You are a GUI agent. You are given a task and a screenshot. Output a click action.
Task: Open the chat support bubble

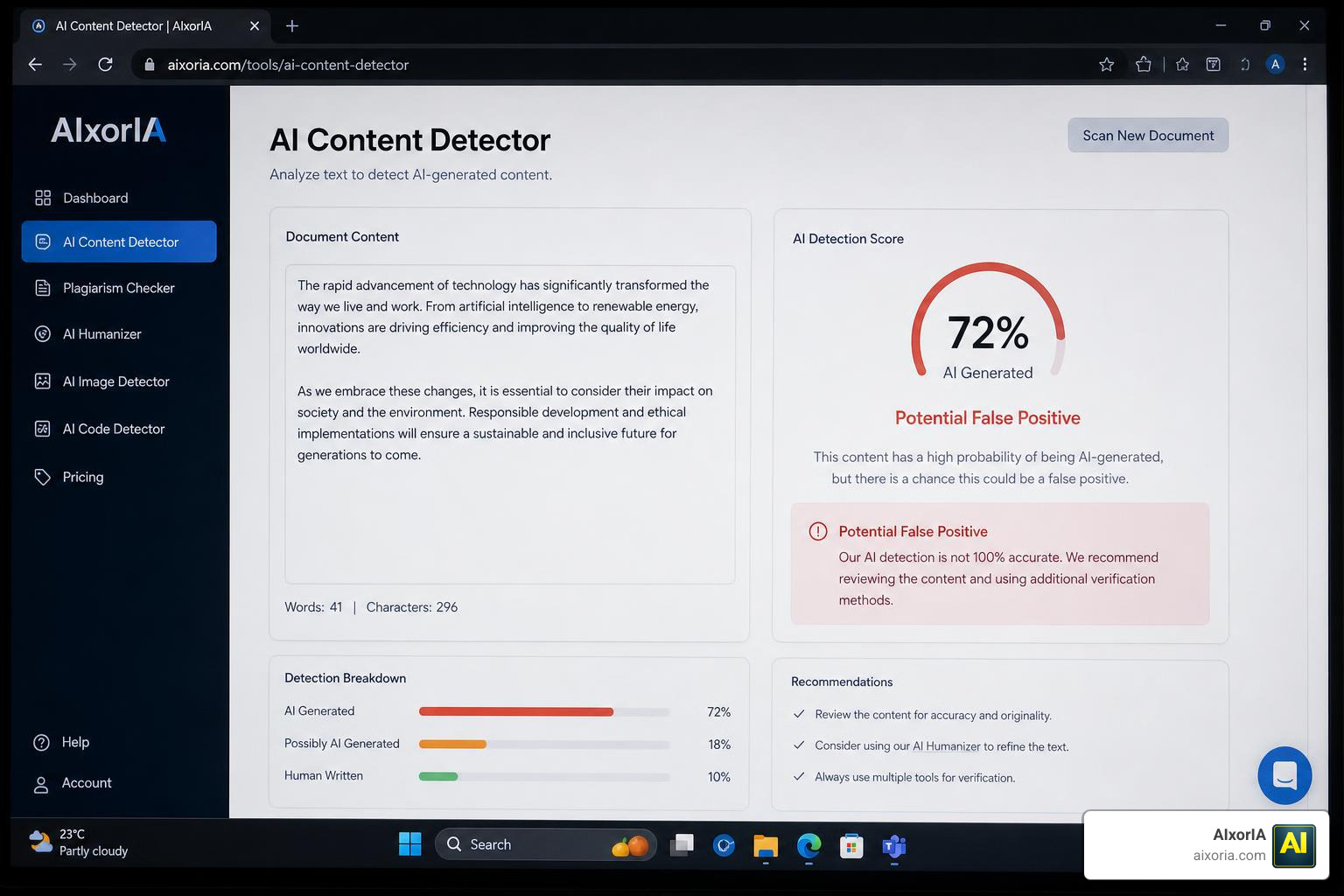[x=1284, y=775]
